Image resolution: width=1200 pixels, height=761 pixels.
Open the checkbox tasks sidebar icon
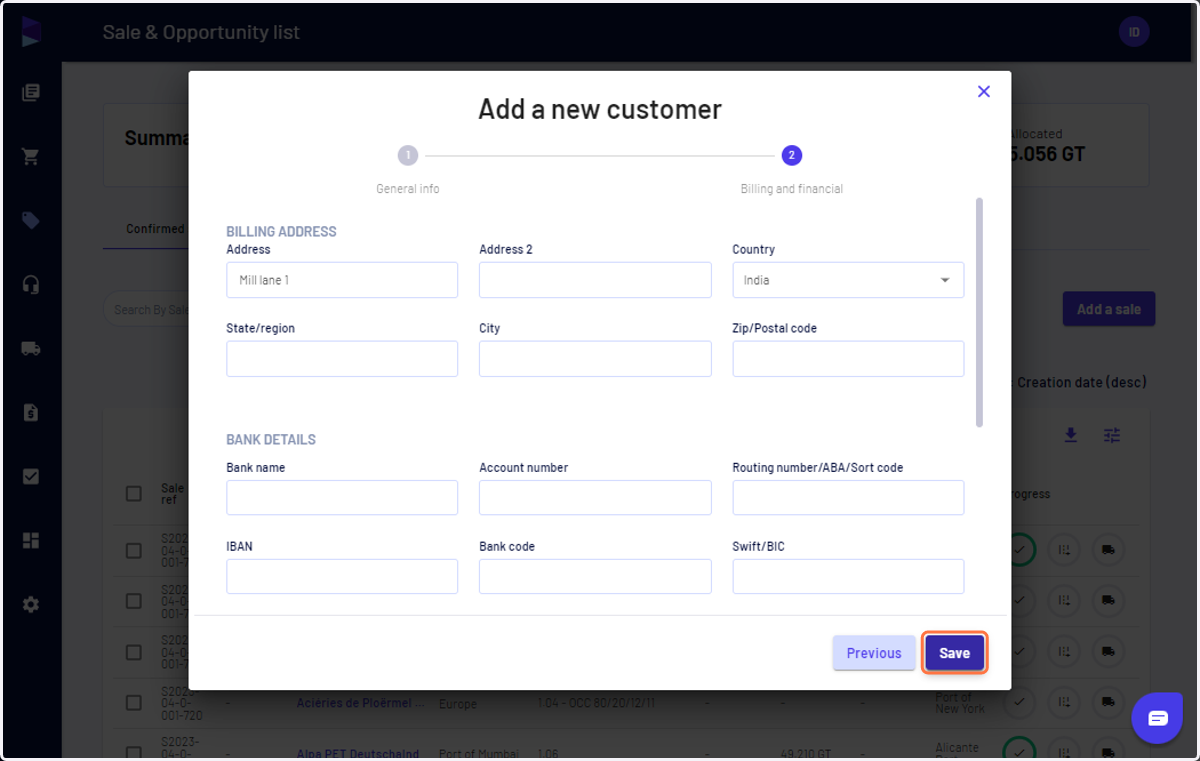click(31, 477)
